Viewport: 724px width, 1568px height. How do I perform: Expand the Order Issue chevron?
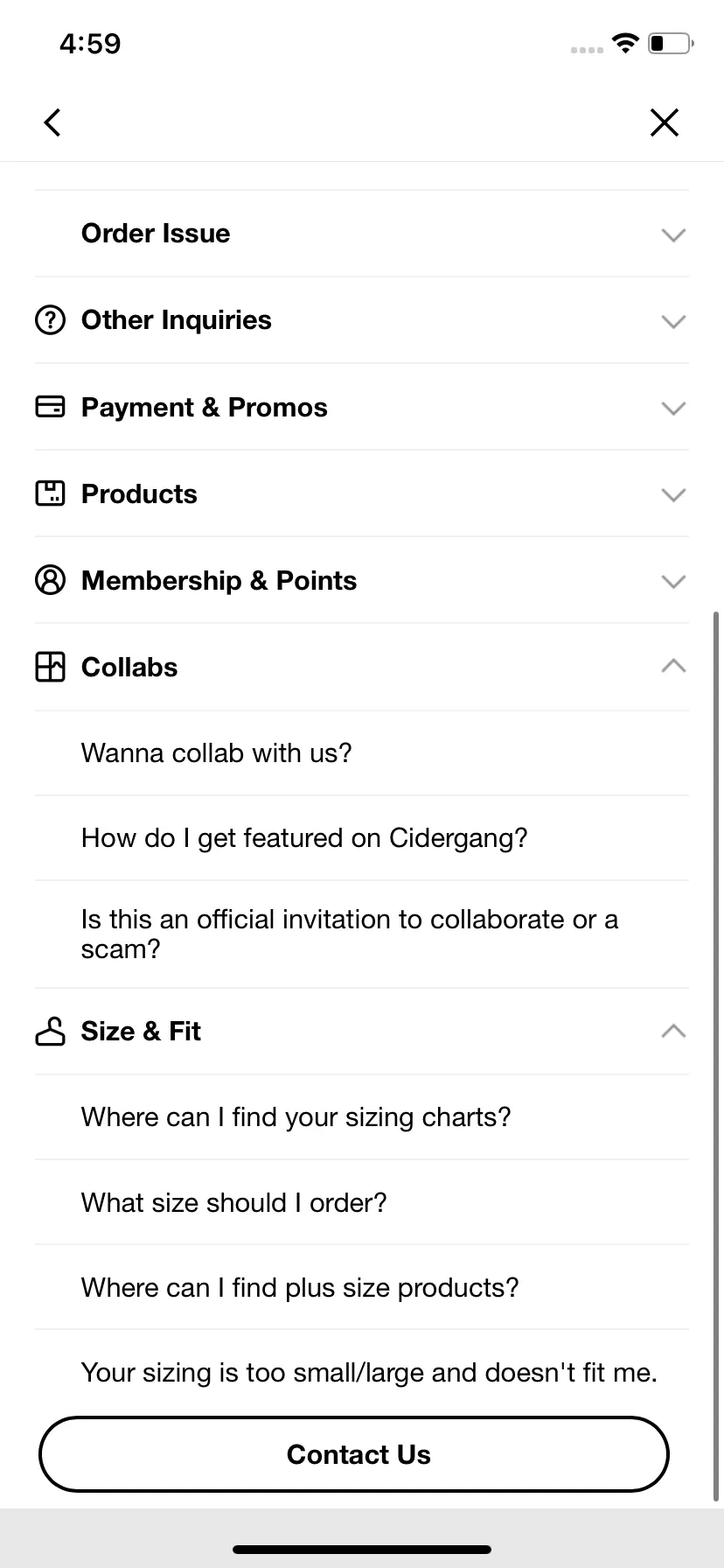point(673,234)
